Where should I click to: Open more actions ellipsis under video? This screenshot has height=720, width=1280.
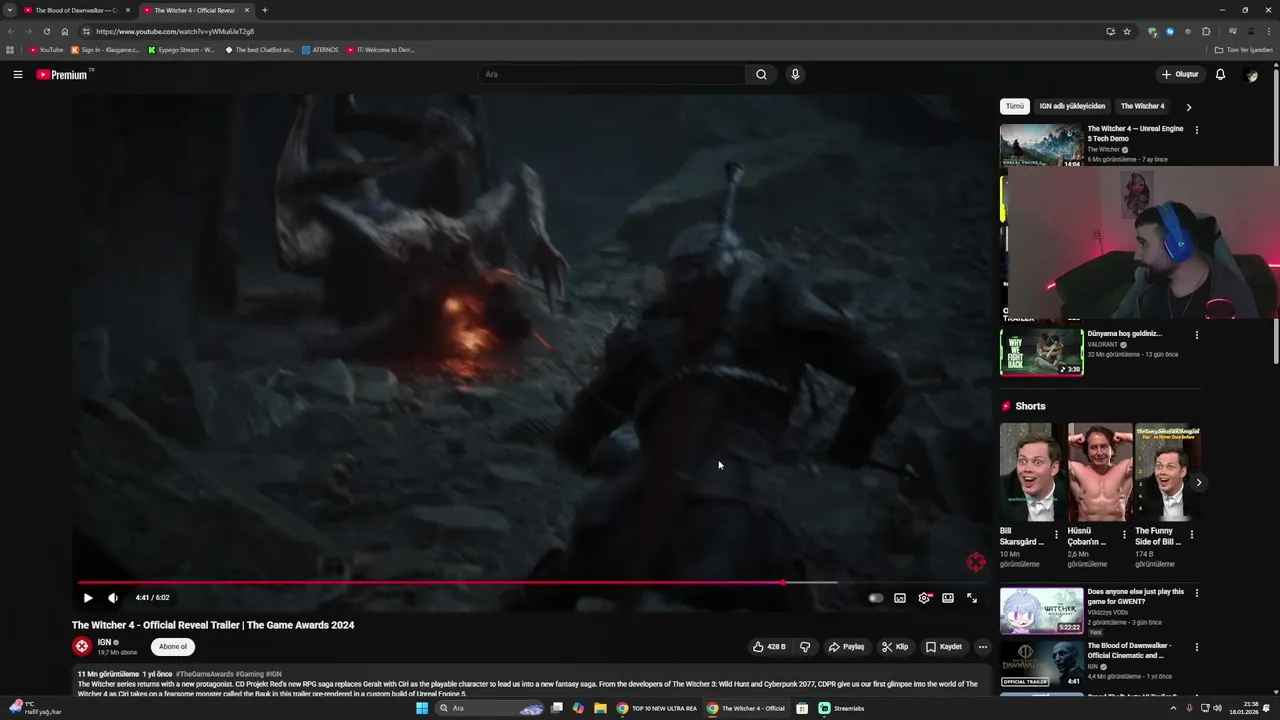tap(982, 647)
